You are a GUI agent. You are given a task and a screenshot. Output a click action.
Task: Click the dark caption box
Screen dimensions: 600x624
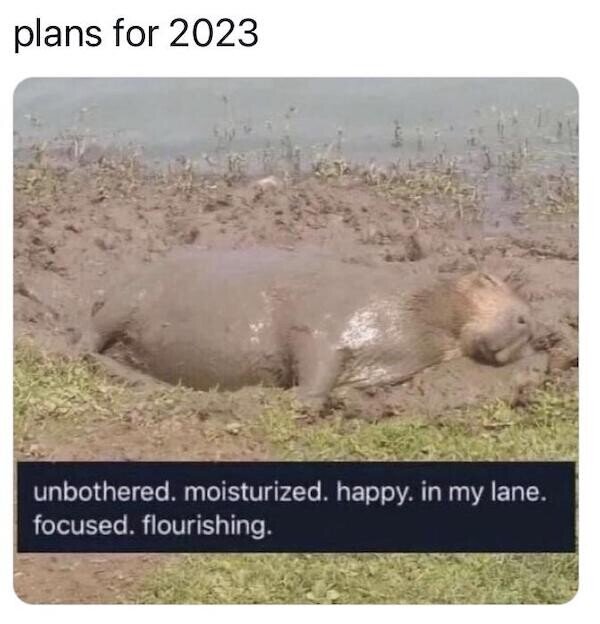pyautogui.click(x=296, y=507)
